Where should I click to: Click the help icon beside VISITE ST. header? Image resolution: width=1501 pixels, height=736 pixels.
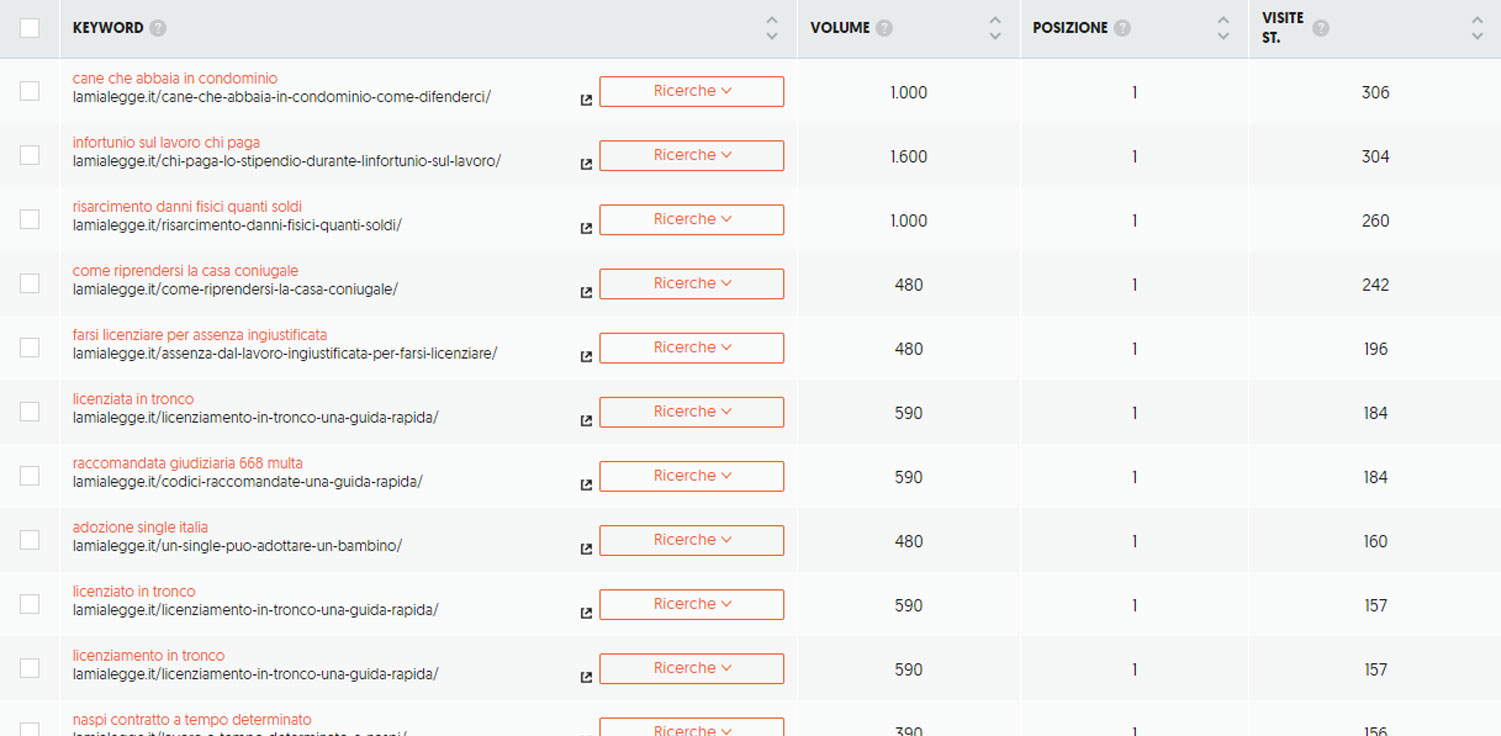pos(1321,28)
